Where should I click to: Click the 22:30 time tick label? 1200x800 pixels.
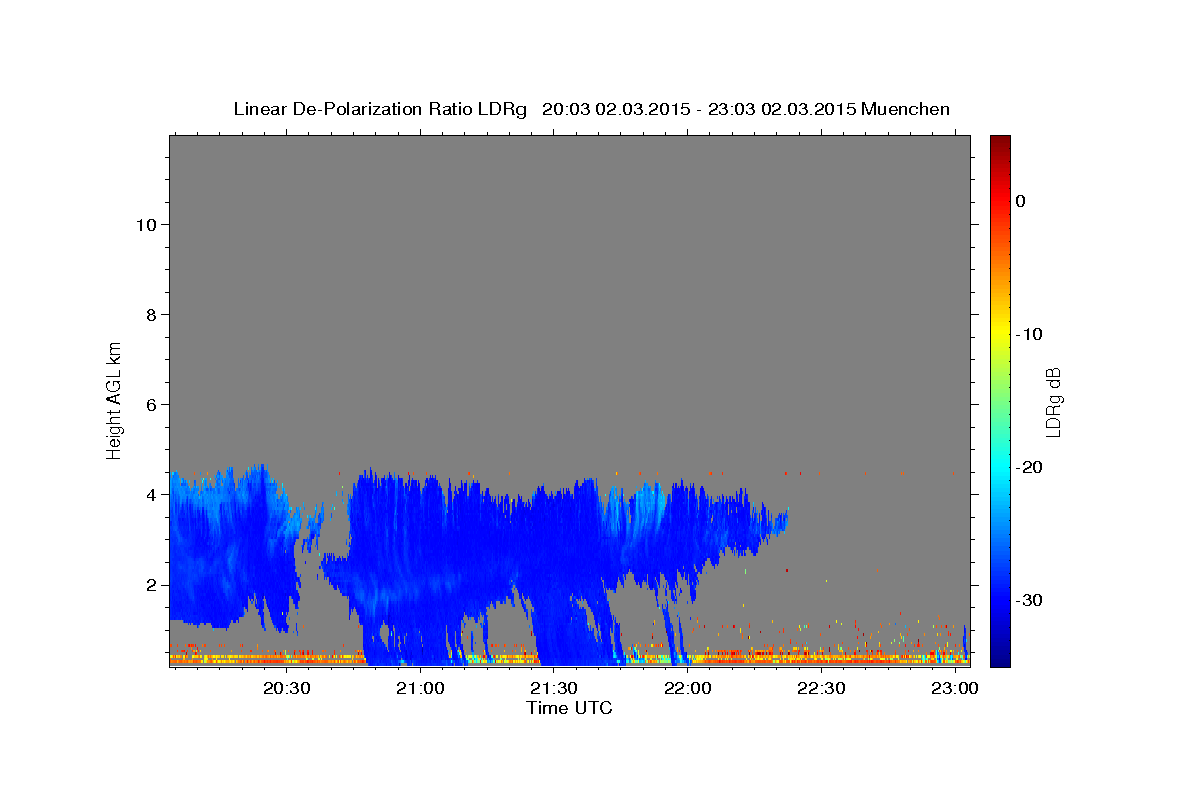[x=822, y=689]
